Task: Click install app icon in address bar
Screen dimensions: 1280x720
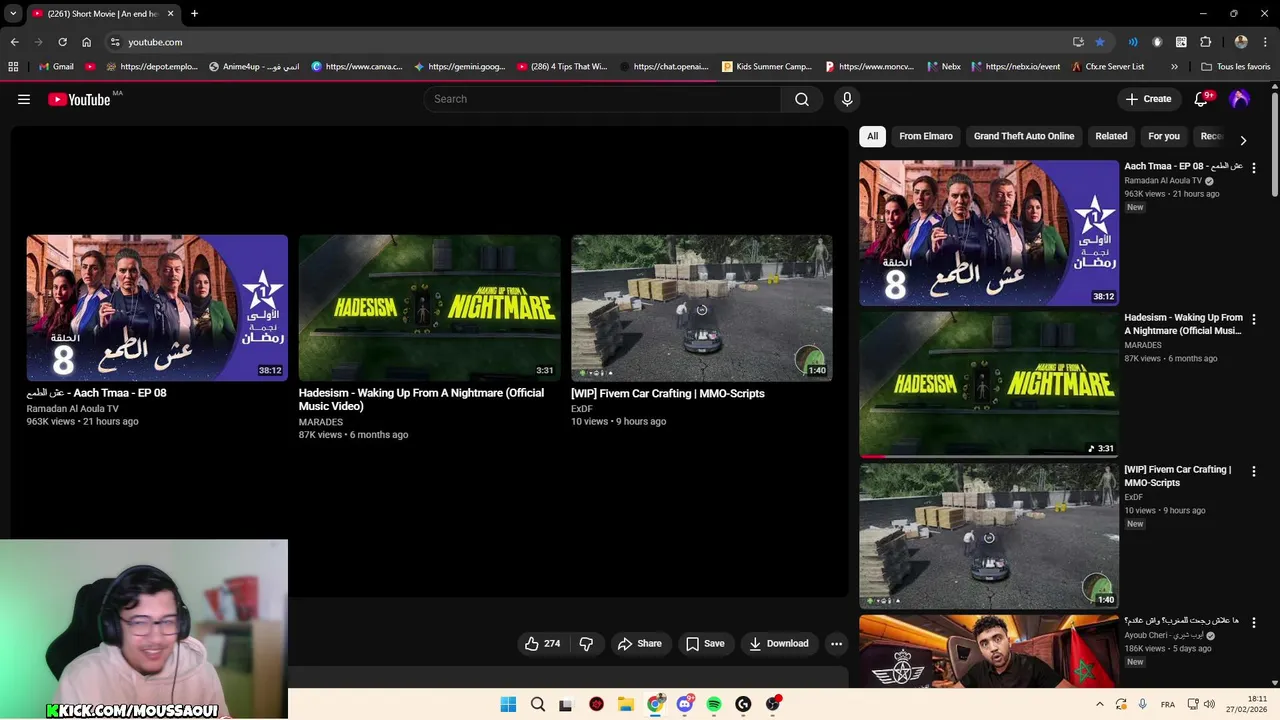Action: click(1078, 42)
